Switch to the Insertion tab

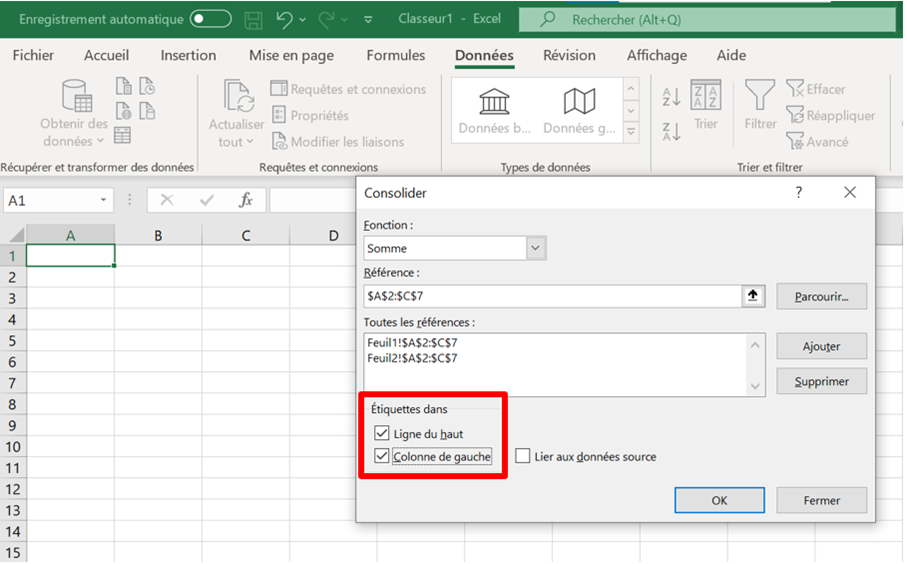[188, 56]
